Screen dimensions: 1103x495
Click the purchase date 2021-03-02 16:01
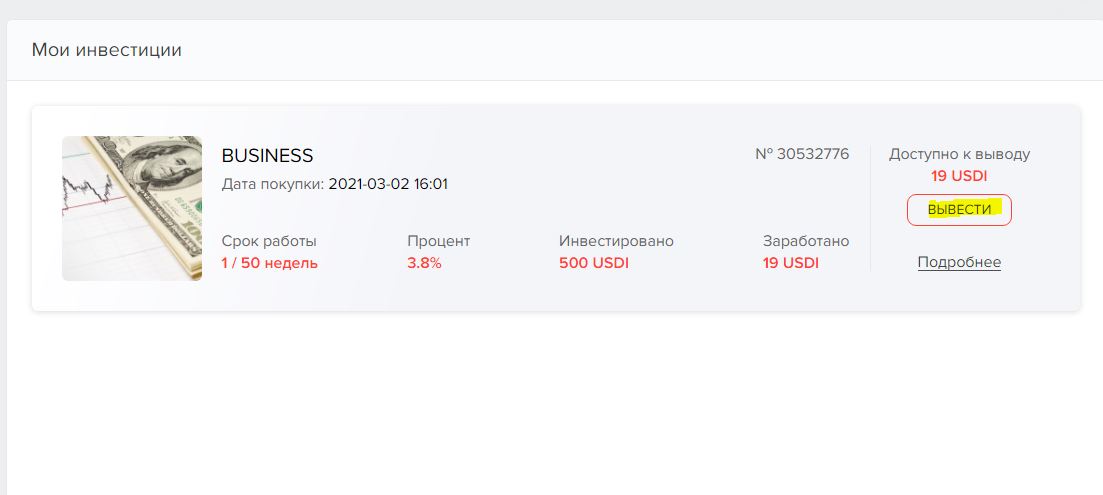388,184
